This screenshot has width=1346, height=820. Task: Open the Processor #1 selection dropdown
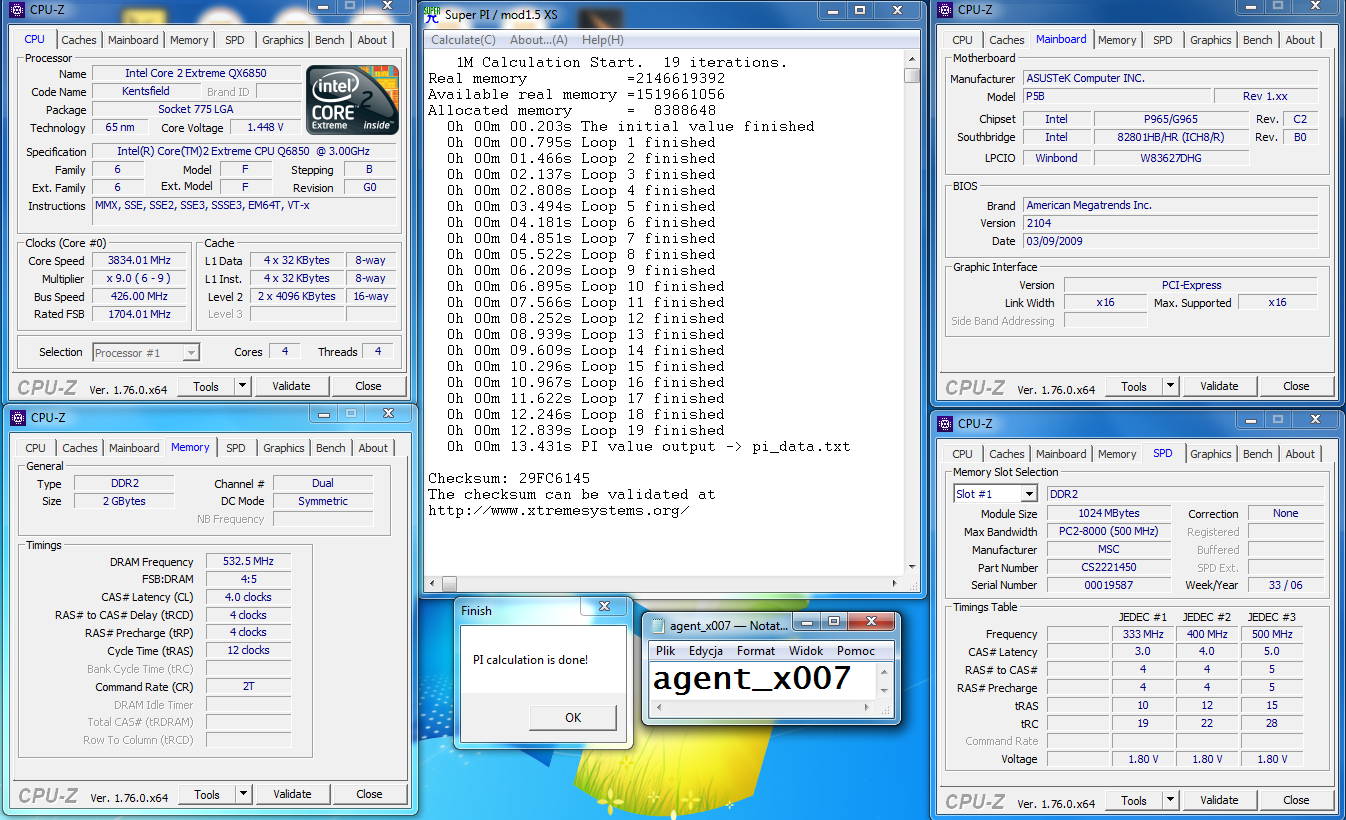[191, 352]
